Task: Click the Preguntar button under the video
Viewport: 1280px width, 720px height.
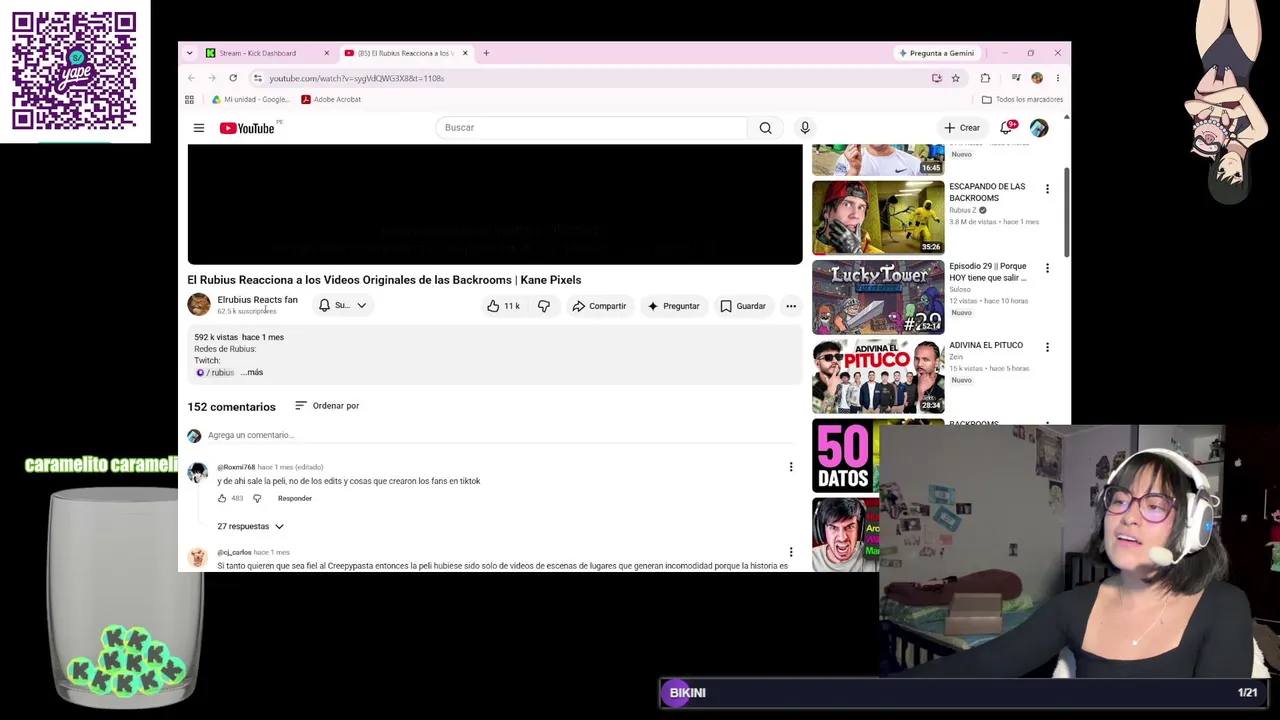Action: (673, 306)
